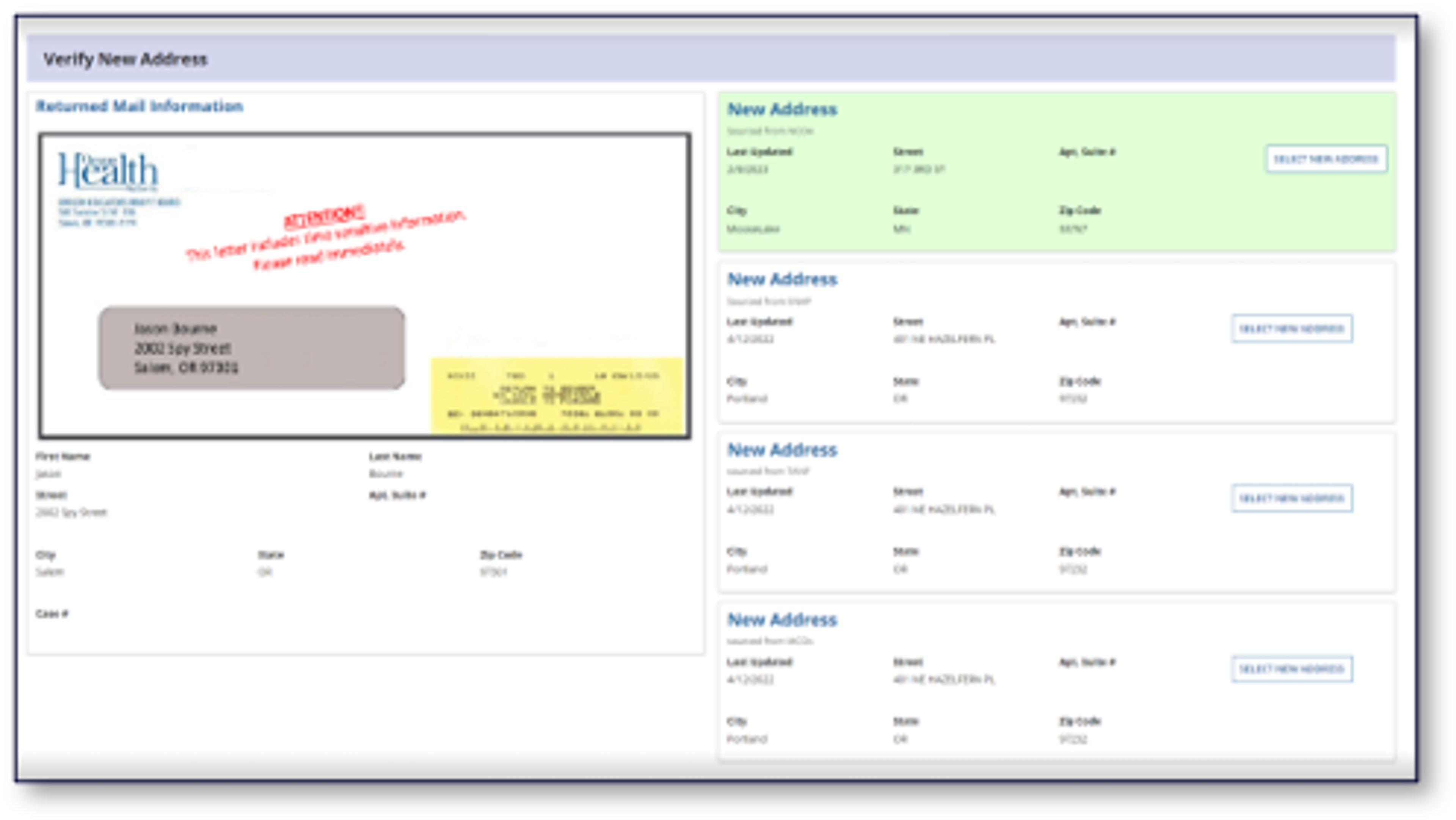Click the zip code 55767 in green card
The image size is (1456, 820).
pos(1073,229)
